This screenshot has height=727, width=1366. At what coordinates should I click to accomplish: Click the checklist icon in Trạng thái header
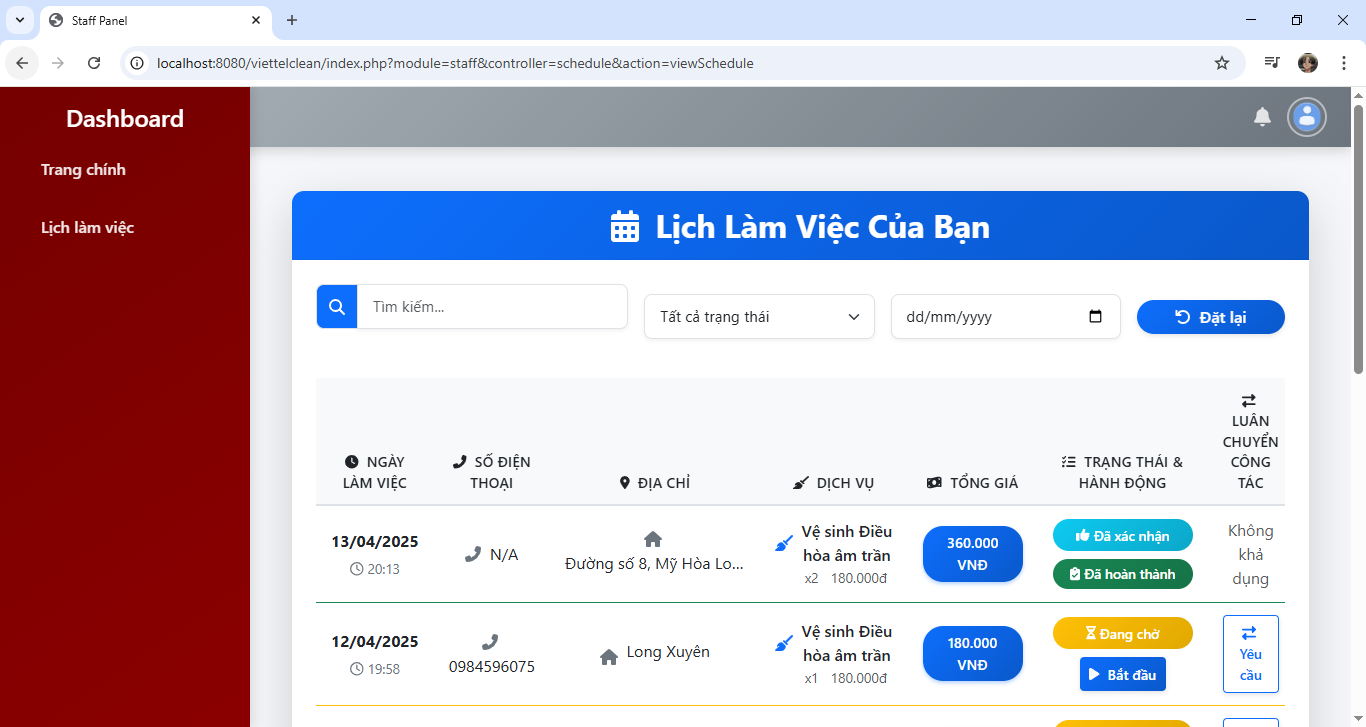[1068, 462]
